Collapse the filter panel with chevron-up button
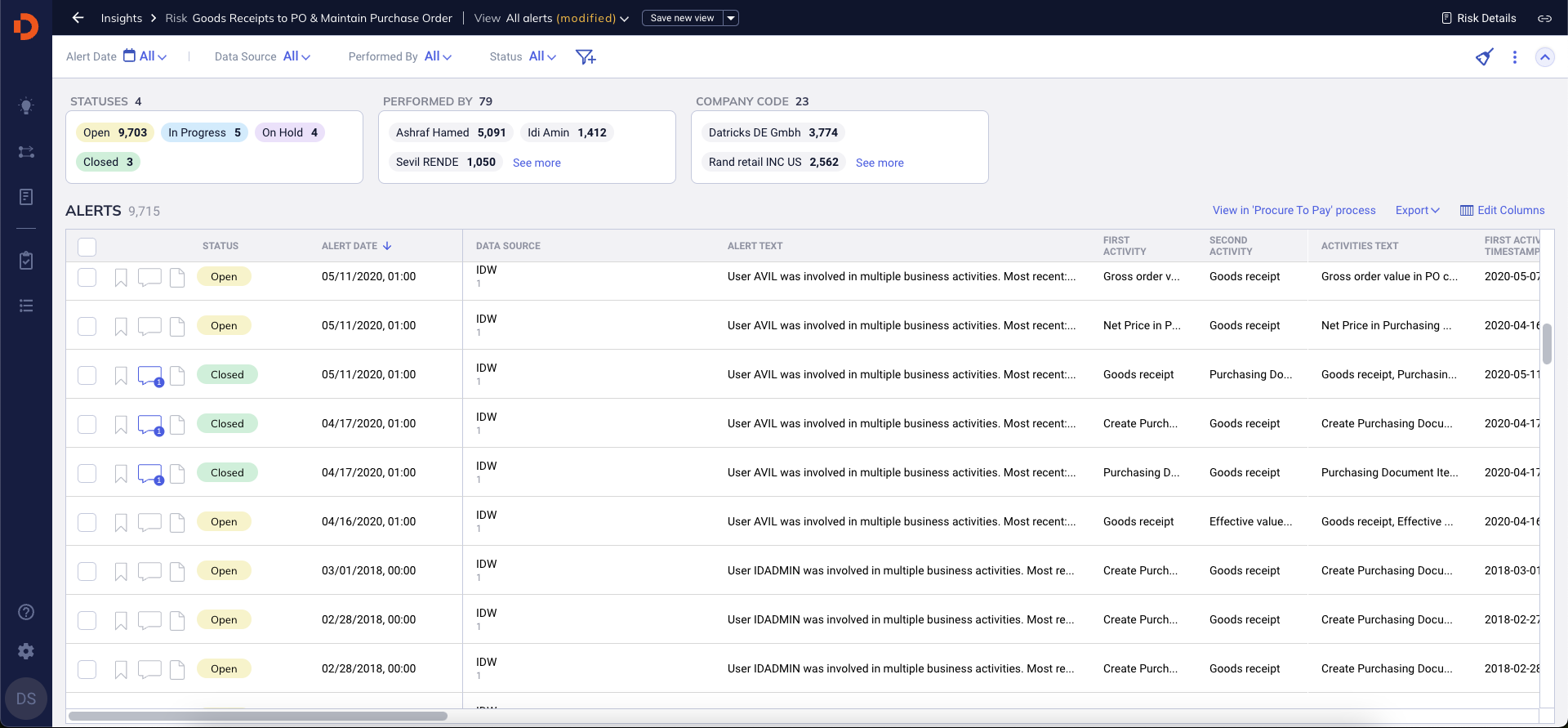The width and height of the screenshot is (1568, 728). (x=1544, y=57)
